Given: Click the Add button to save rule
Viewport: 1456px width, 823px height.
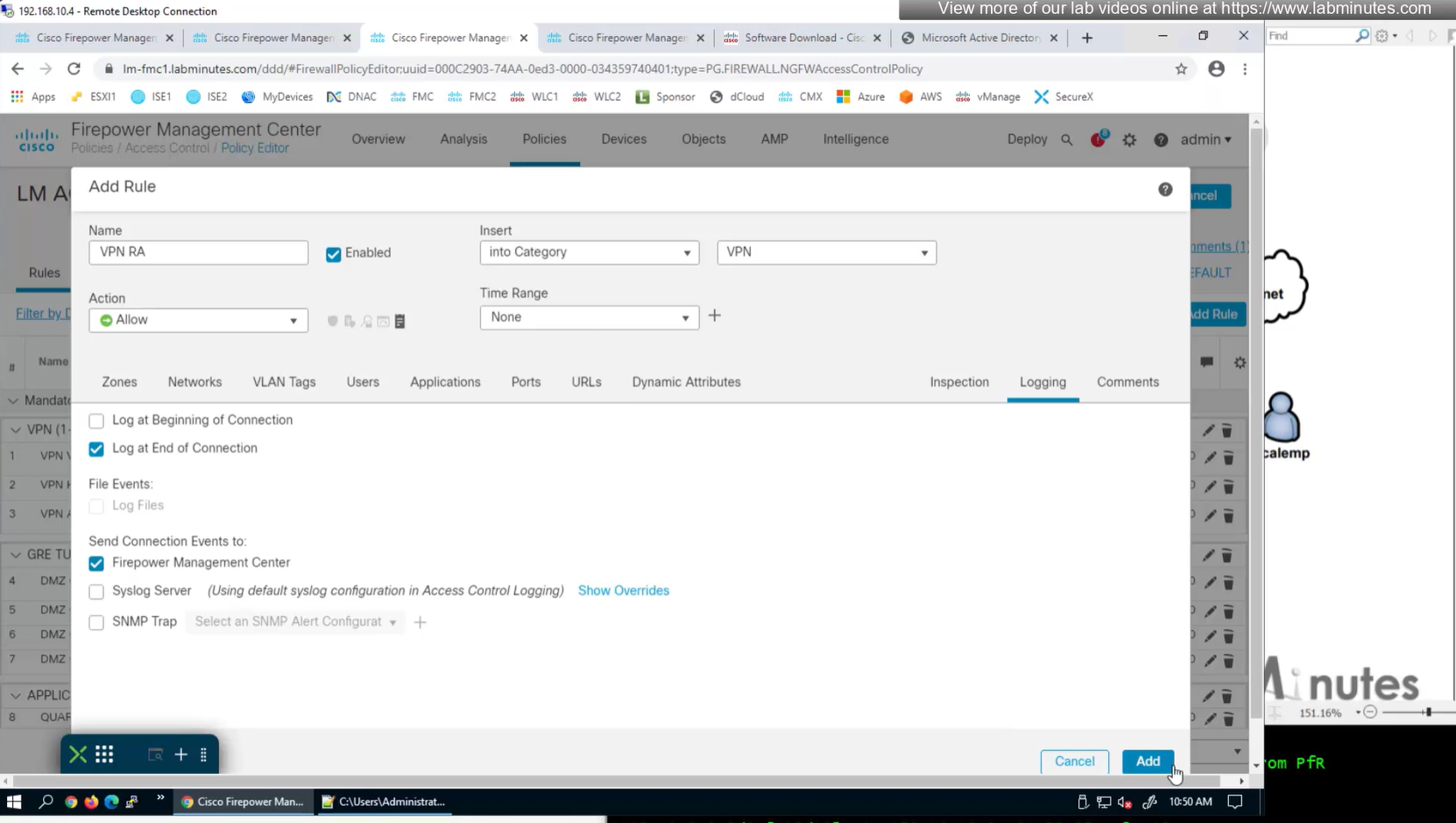Looking at the screenshot, I should (1147, 761).
